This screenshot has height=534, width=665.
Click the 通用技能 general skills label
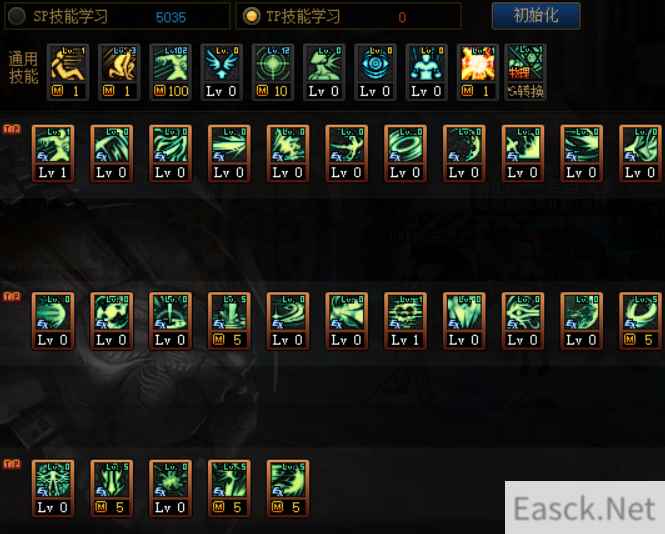24,68
